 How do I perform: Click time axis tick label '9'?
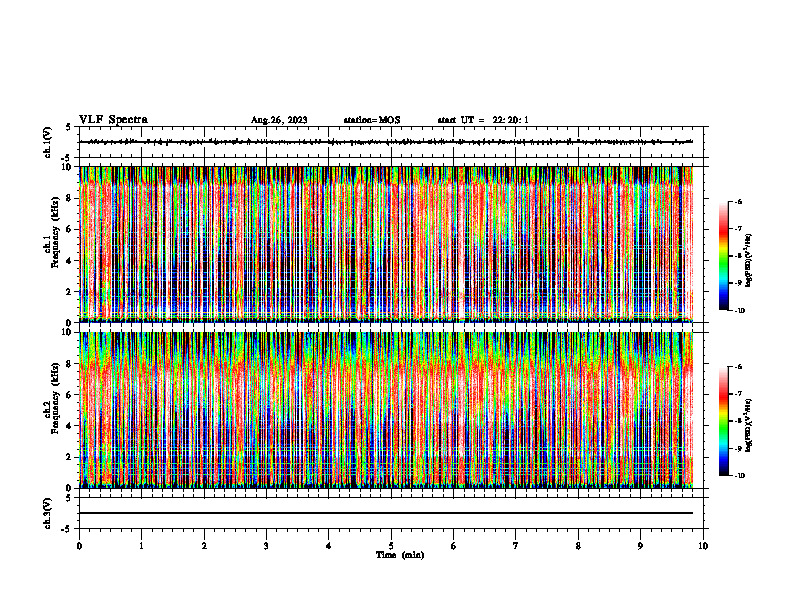point(640,546)
